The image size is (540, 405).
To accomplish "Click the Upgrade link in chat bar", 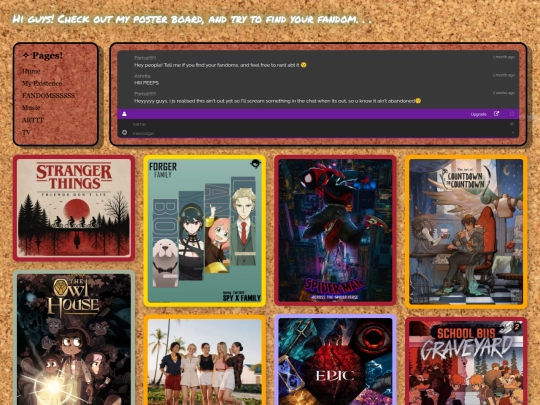I will pyautogui.click(x=478, y=114).
